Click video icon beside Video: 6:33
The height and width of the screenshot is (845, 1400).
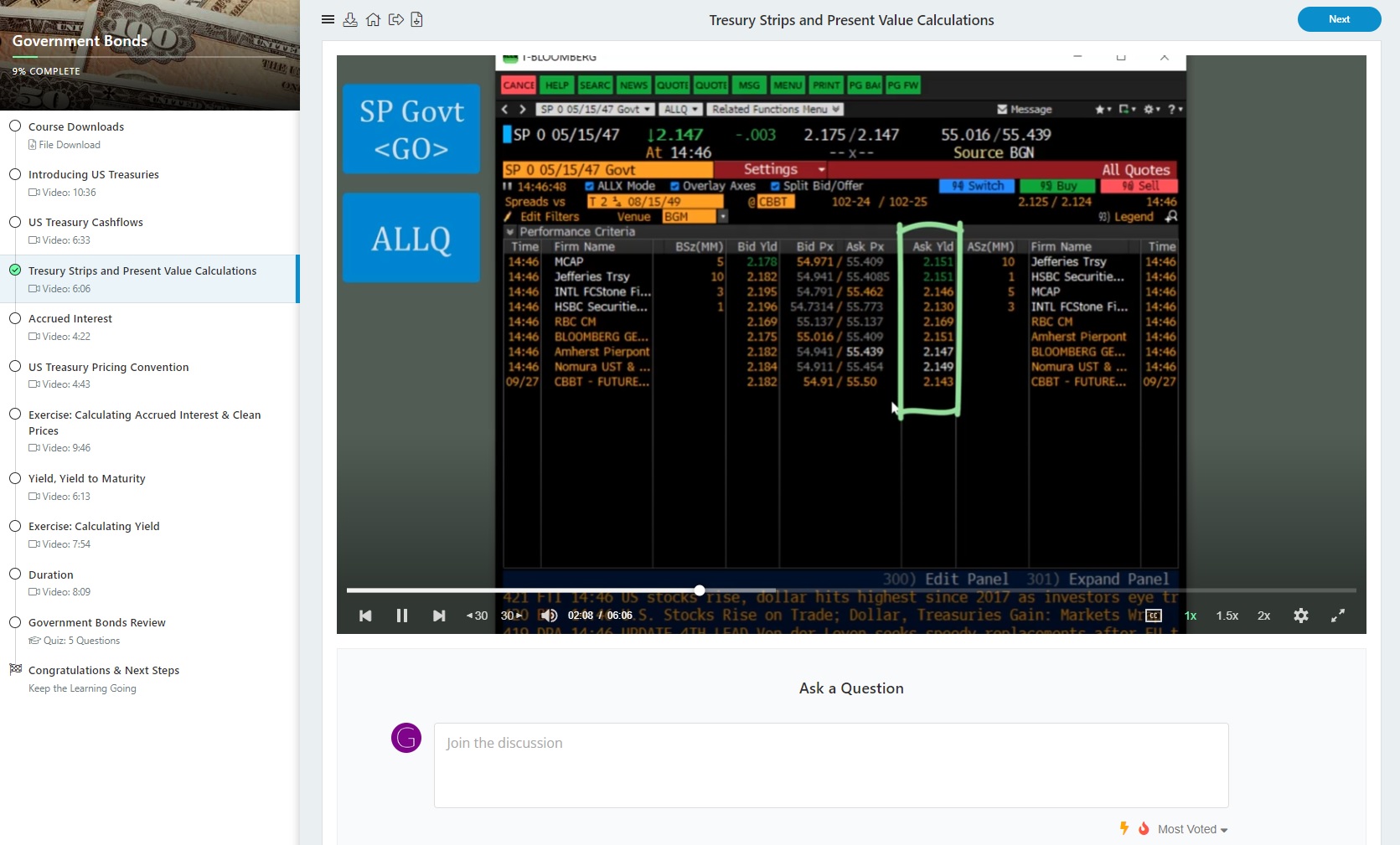coord(34,240)
